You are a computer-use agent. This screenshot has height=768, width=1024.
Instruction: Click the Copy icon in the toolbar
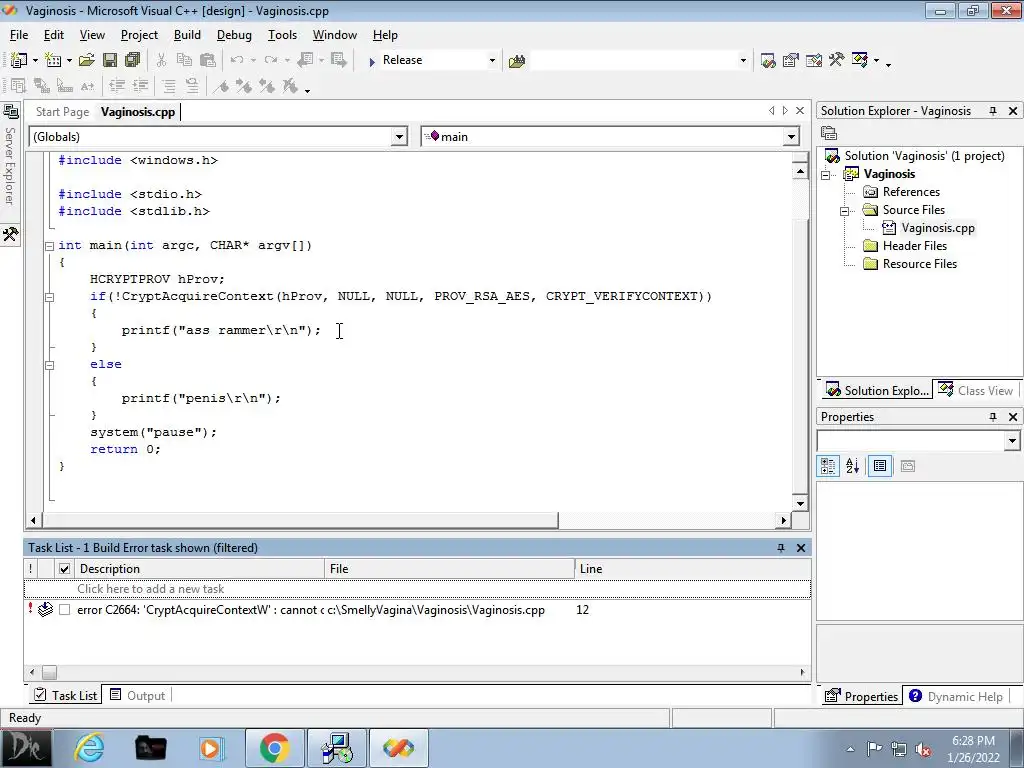[184, 60]
